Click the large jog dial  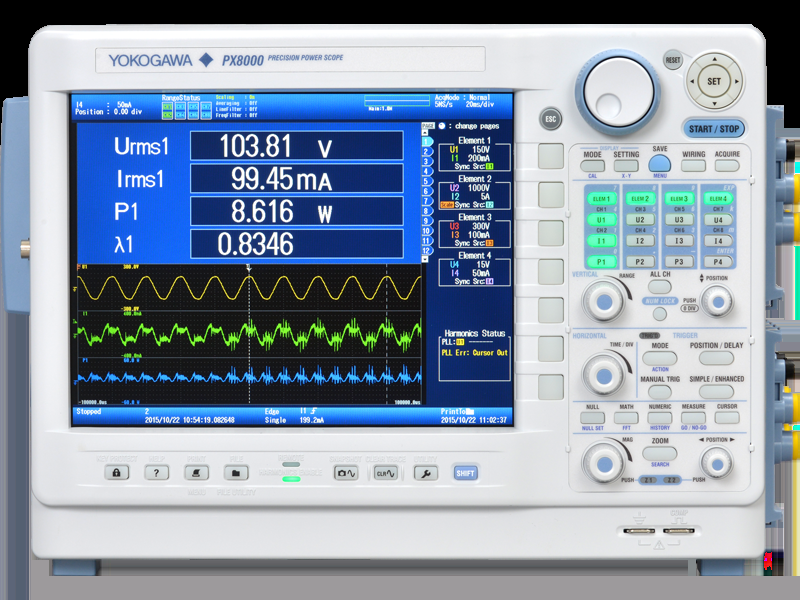pos(618,91)
